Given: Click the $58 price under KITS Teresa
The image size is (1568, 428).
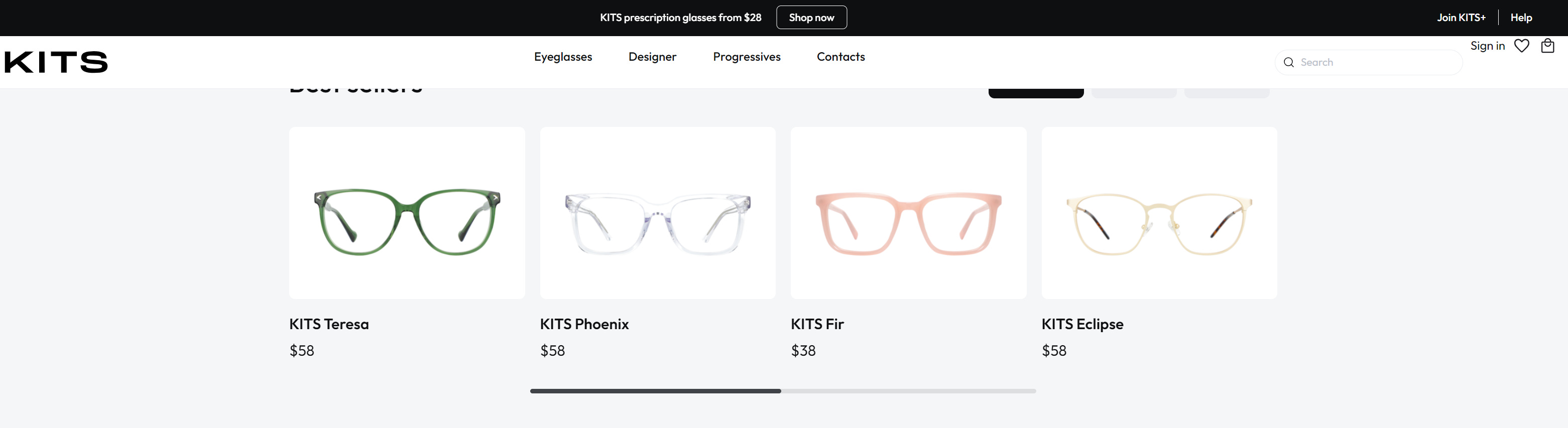Looking at the screenshot, I should pos(302,351).
